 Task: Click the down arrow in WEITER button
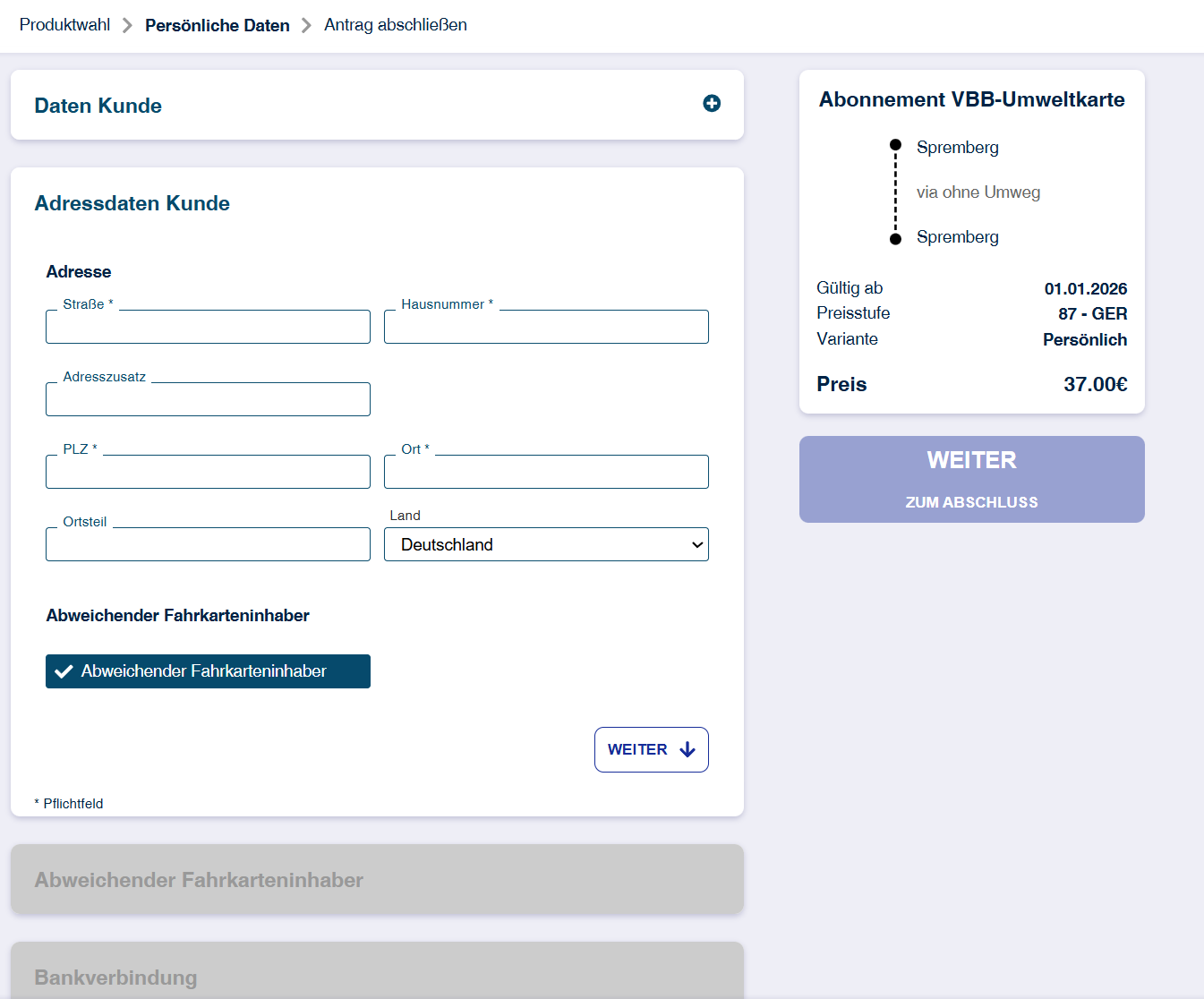[x=687, y=749]
